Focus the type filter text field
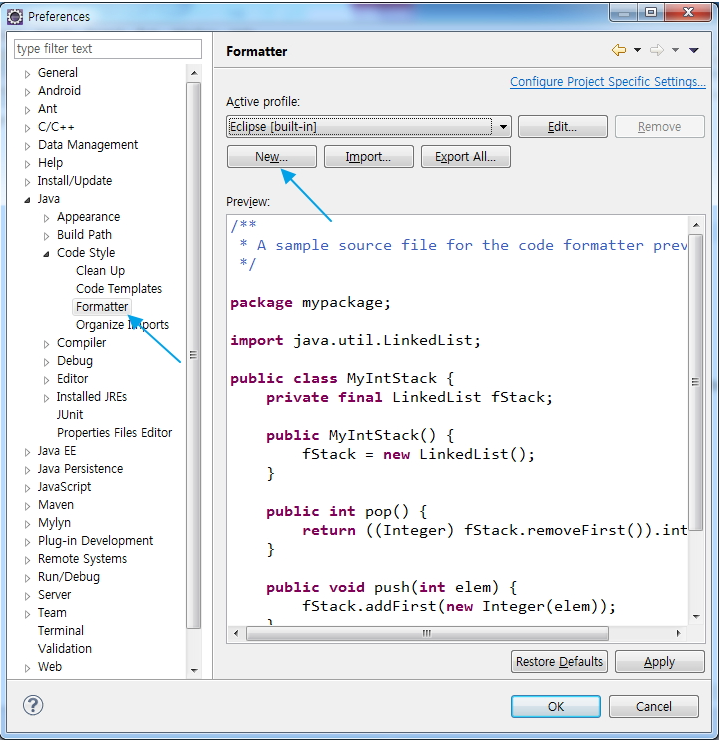This screenshot has height=741, width=719. tap(108, 49)
